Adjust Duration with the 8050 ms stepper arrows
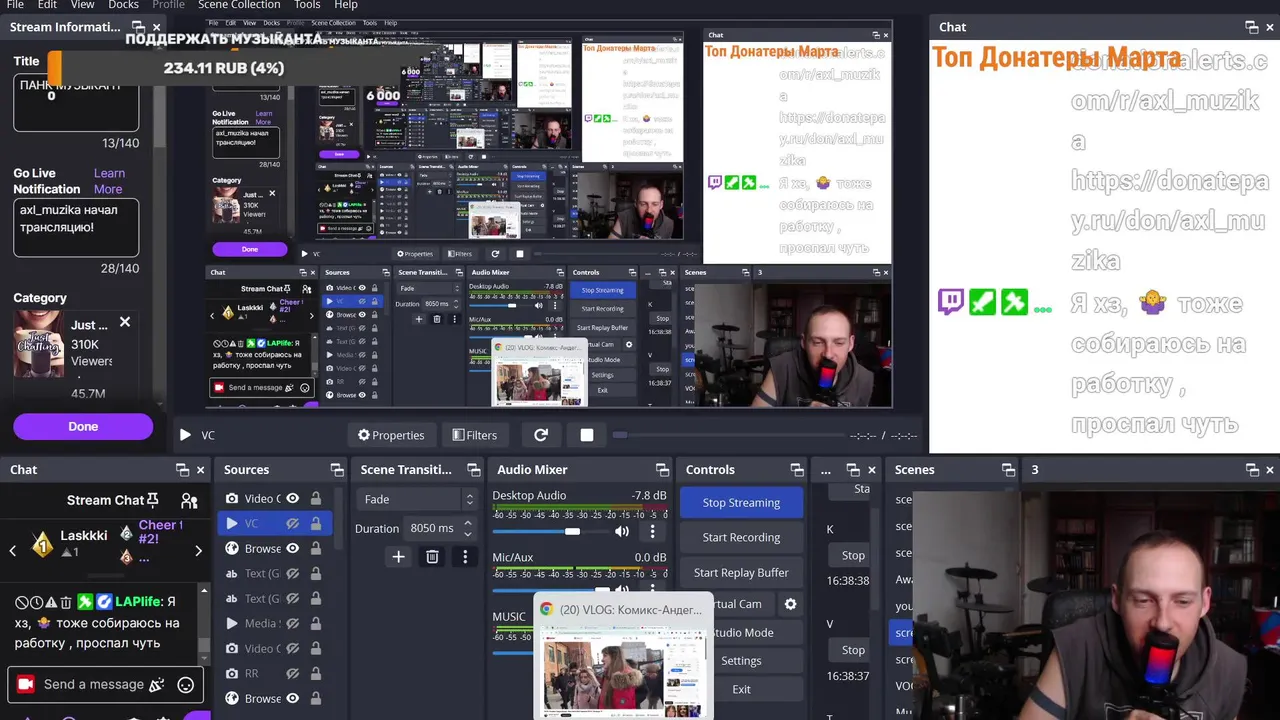 tap(470, 528)
